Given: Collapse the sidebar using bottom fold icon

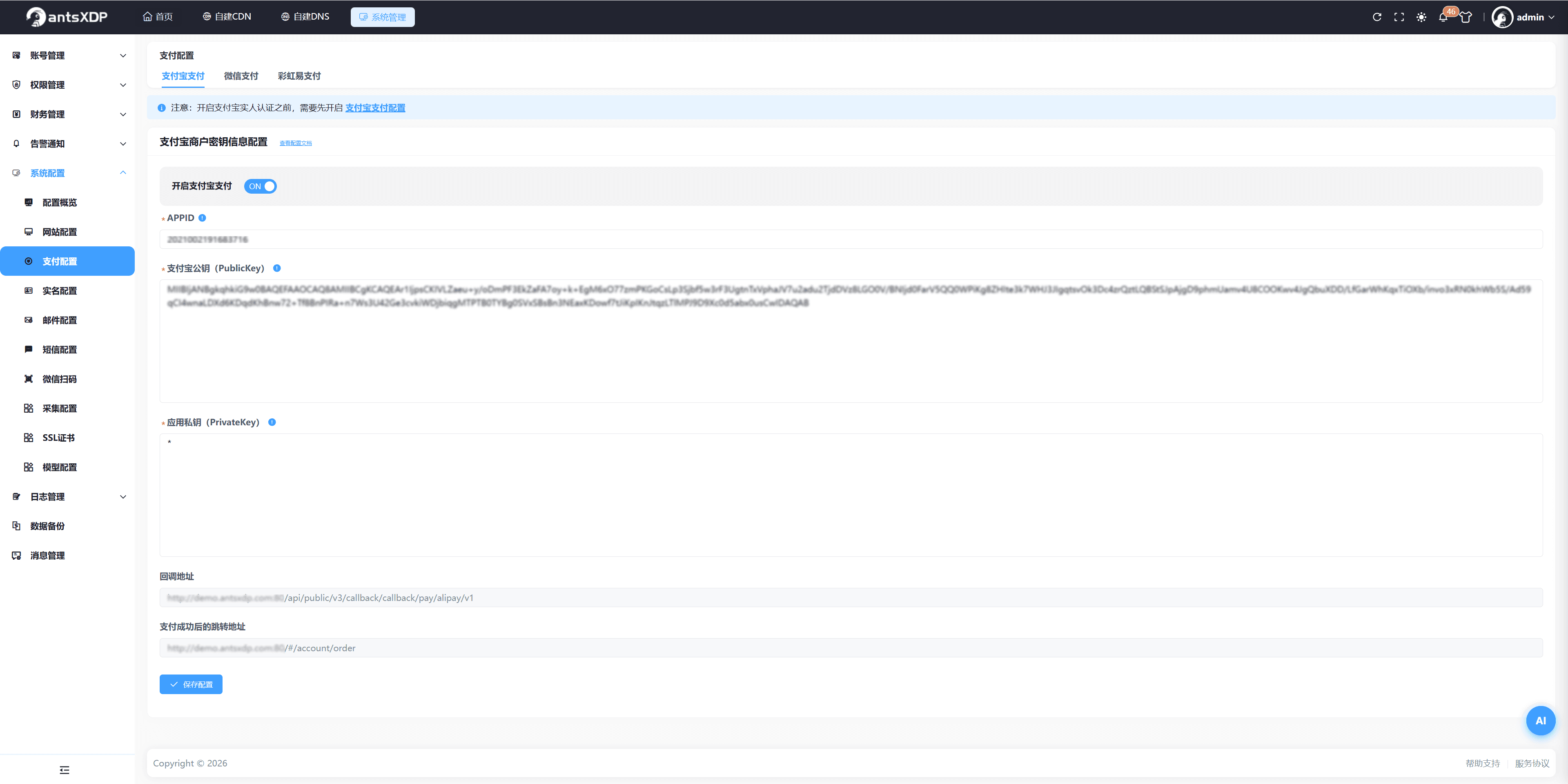Looking at the screenshot, I should [65, 770].
